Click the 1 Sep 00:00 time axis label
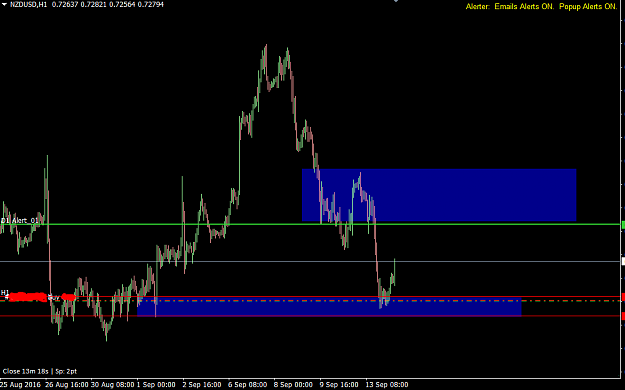625x390 pixels. (156, 385)
